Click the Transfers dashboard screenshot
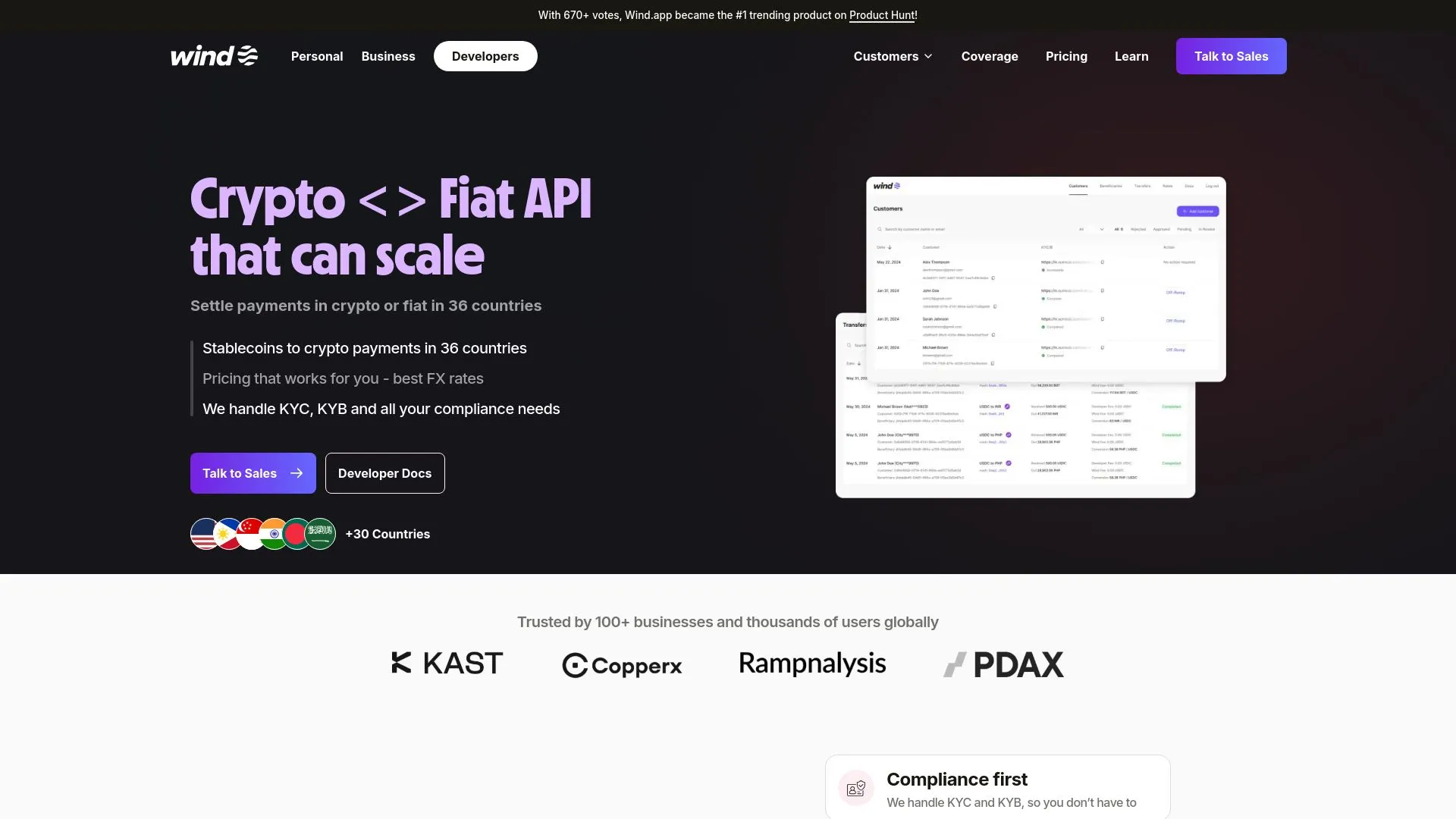 [1015, 440]
